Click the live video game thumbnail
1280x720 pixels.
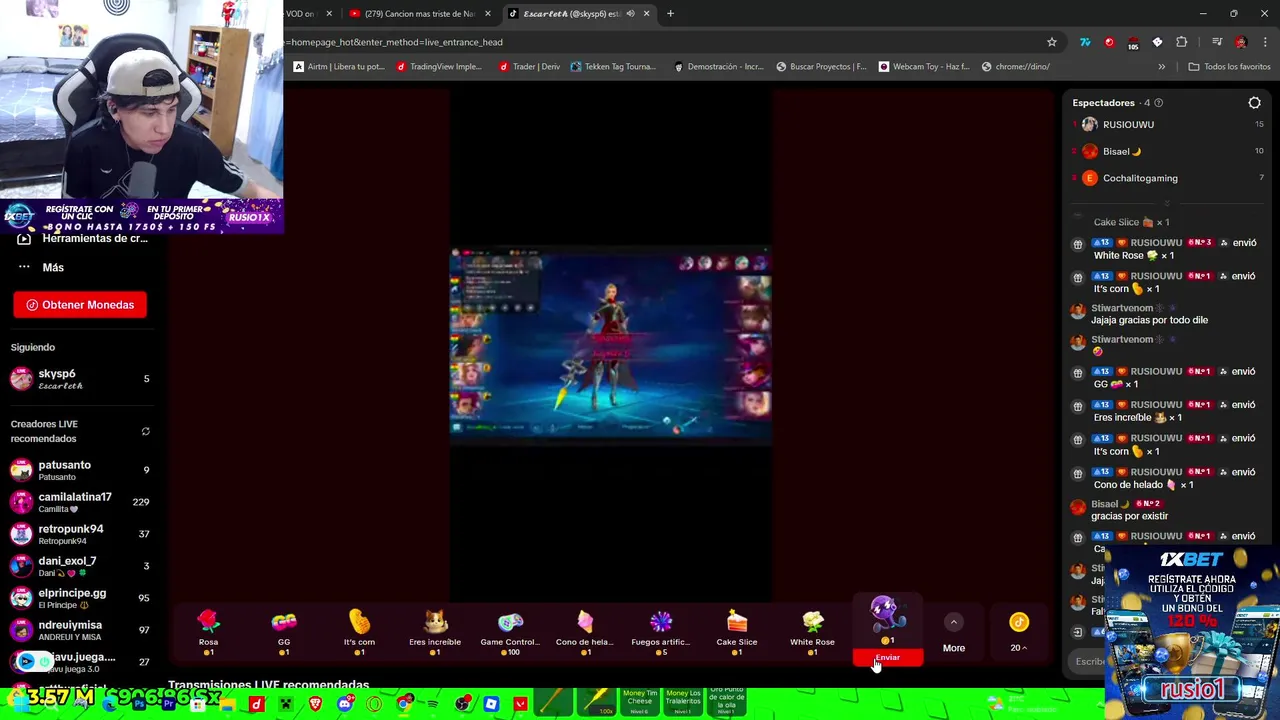pos(610,345)
